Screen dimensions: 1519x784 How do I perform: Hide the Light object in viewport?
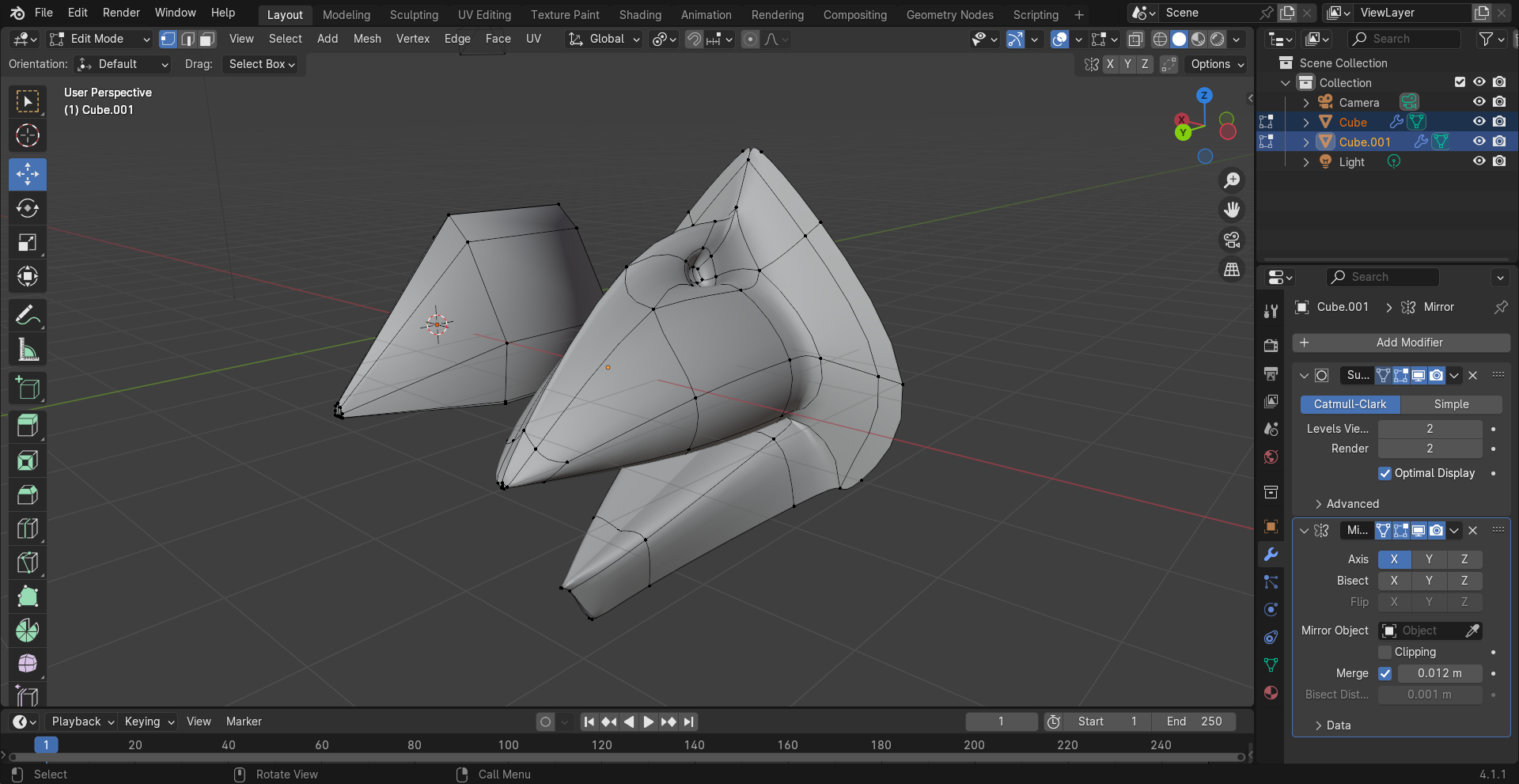click(1479, 161)
